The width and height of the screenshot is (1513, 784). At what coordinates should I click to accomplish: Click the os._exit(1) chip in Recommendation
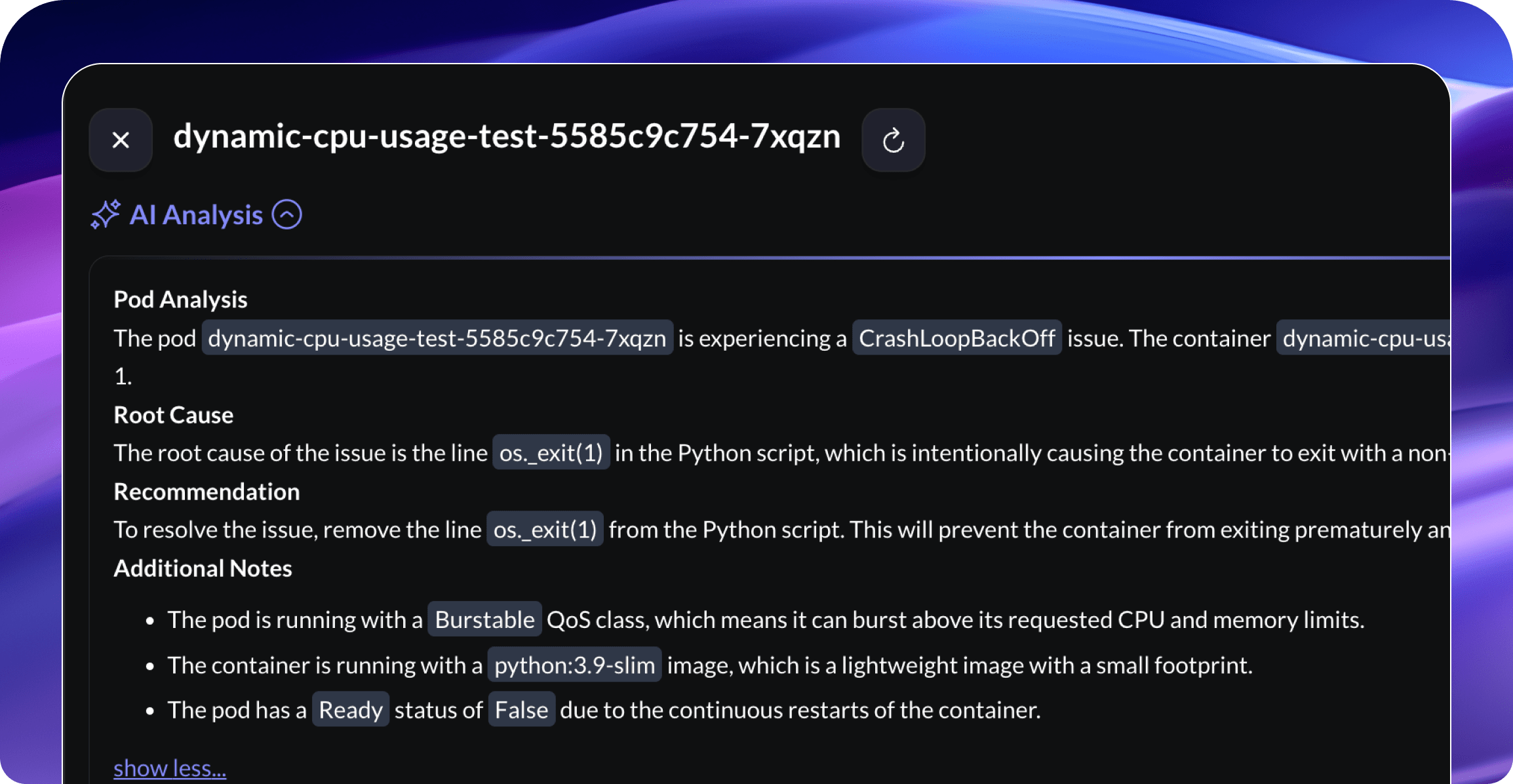coord(545,529)
